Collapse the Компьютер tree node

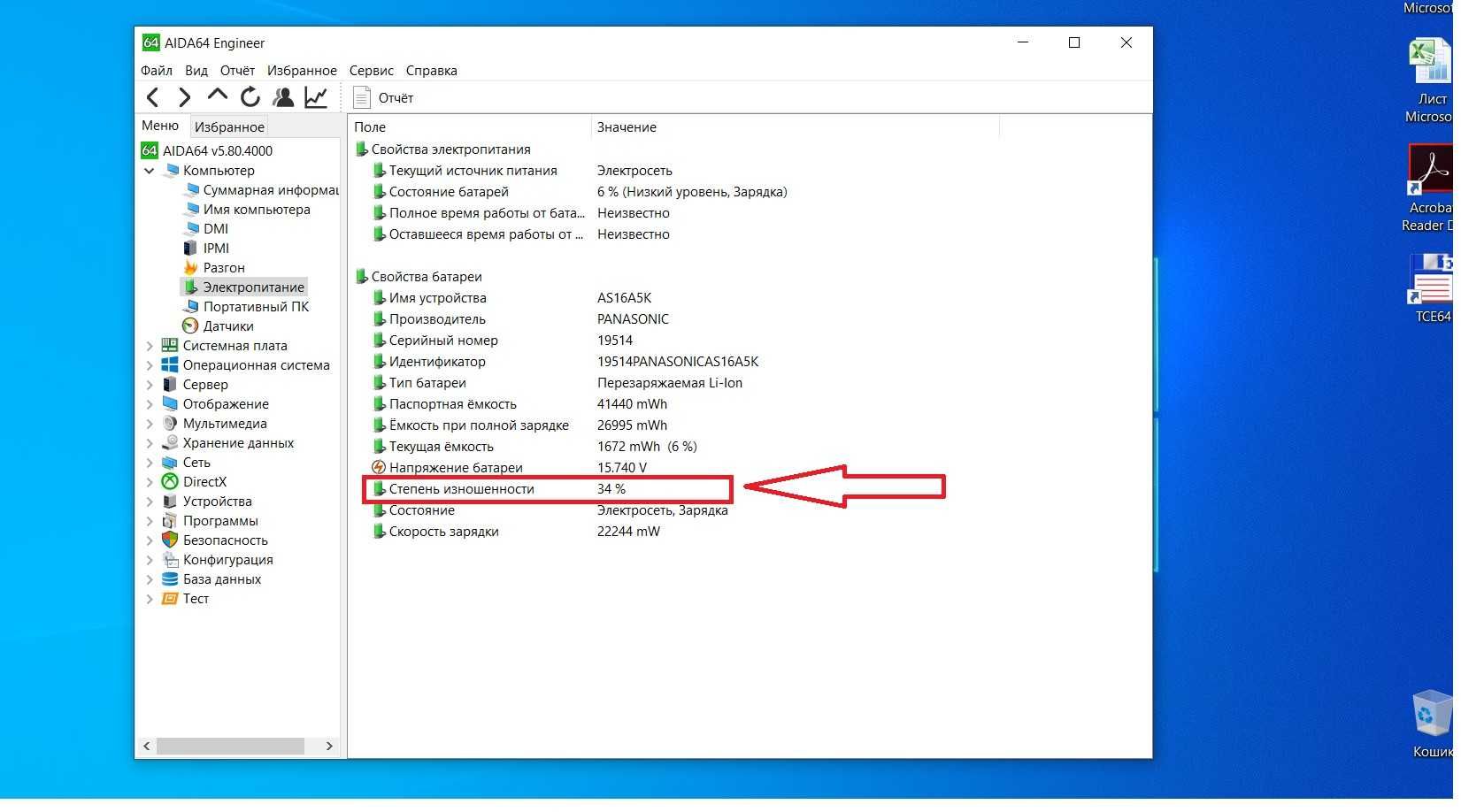149,171
